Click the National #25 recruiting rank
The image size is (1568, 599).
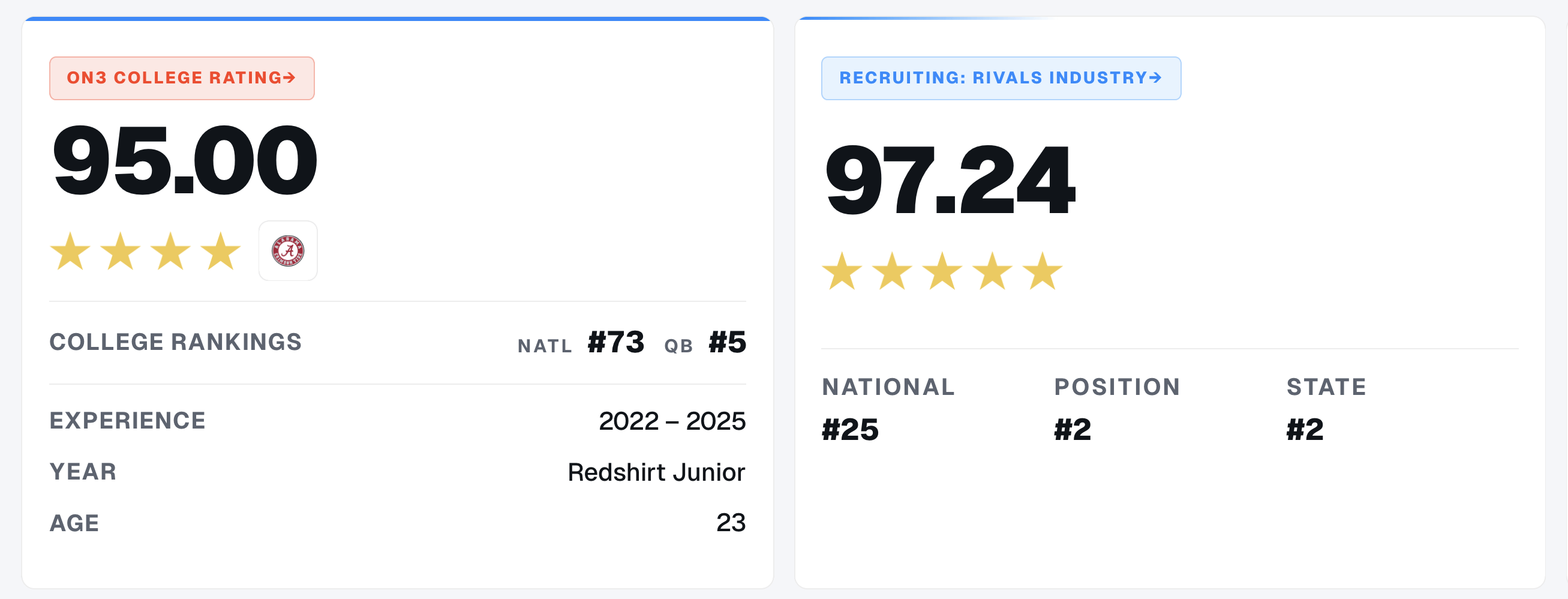point(888,409)
